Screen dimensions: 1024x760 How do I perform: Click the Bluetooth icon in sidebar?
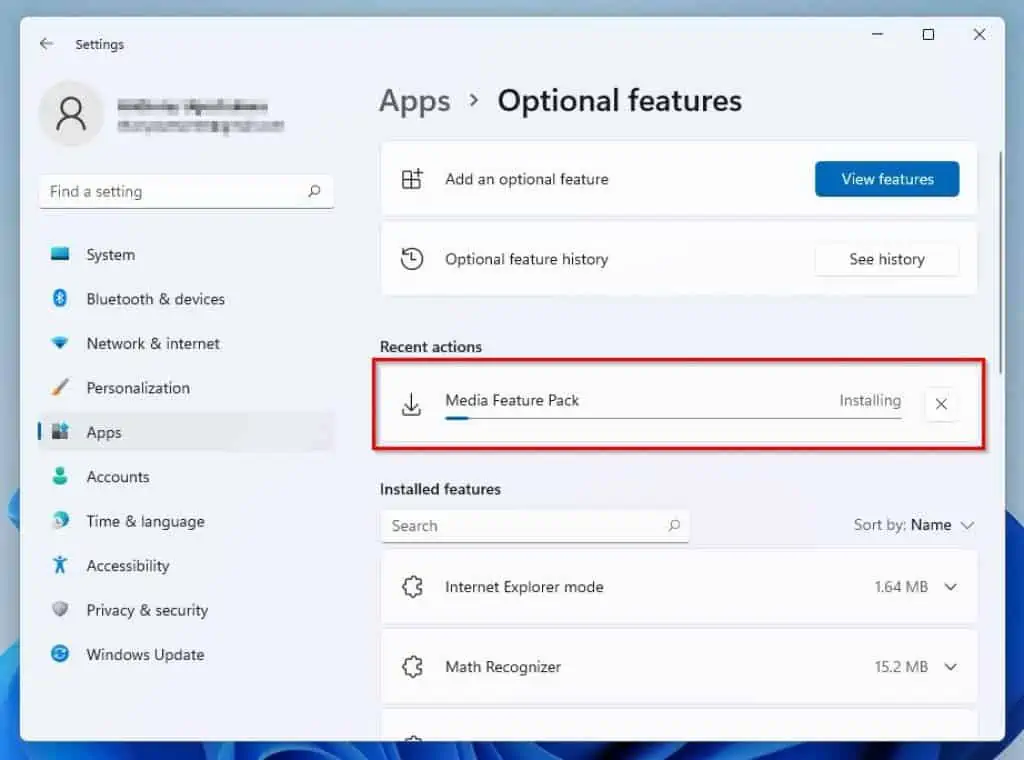pyautogui.click(x=60, y=298)
